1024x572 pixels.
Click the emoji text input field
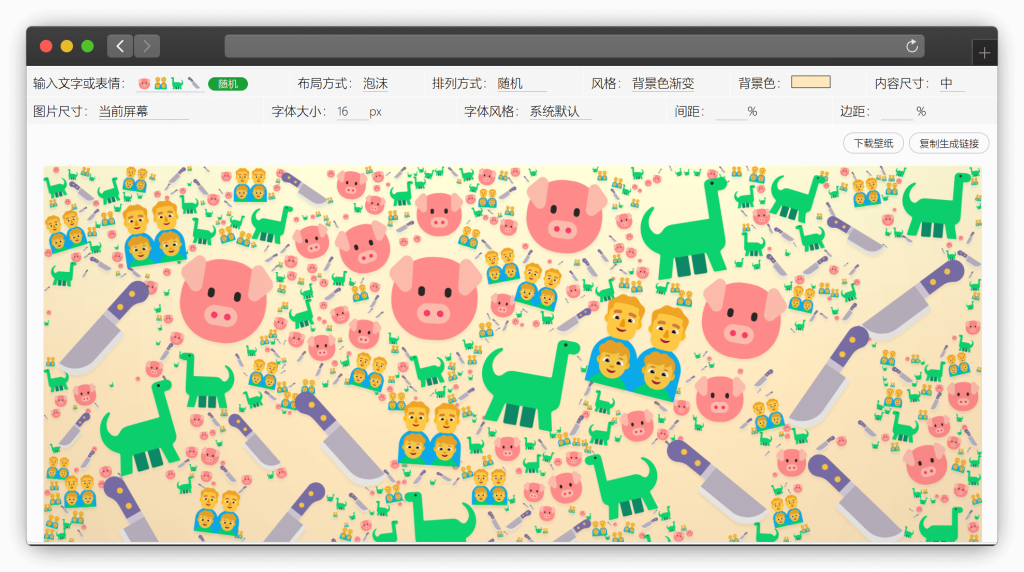tap(170, 84)
